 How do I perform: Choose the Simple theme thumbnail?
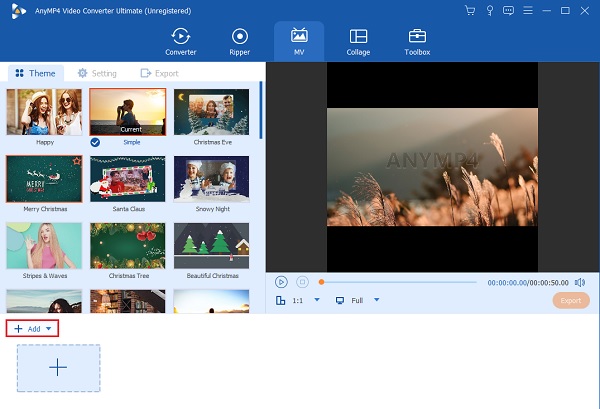point(128,112)
